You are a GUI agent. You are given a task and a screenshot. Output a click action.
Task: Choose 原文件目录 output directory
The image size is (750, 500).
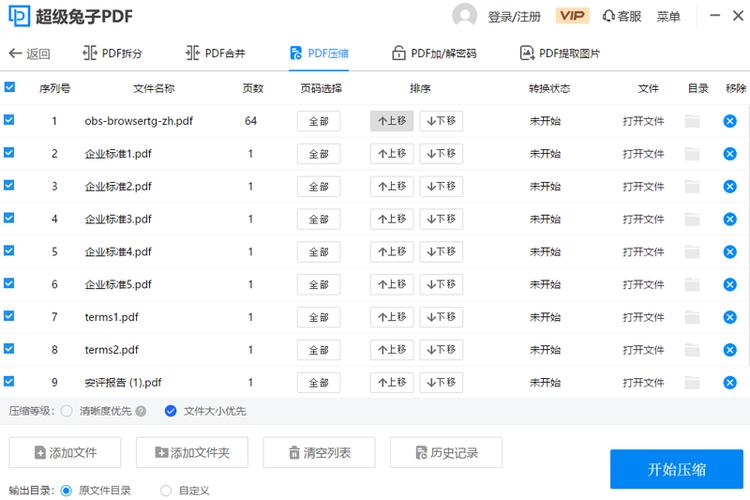tap(66, 490)
